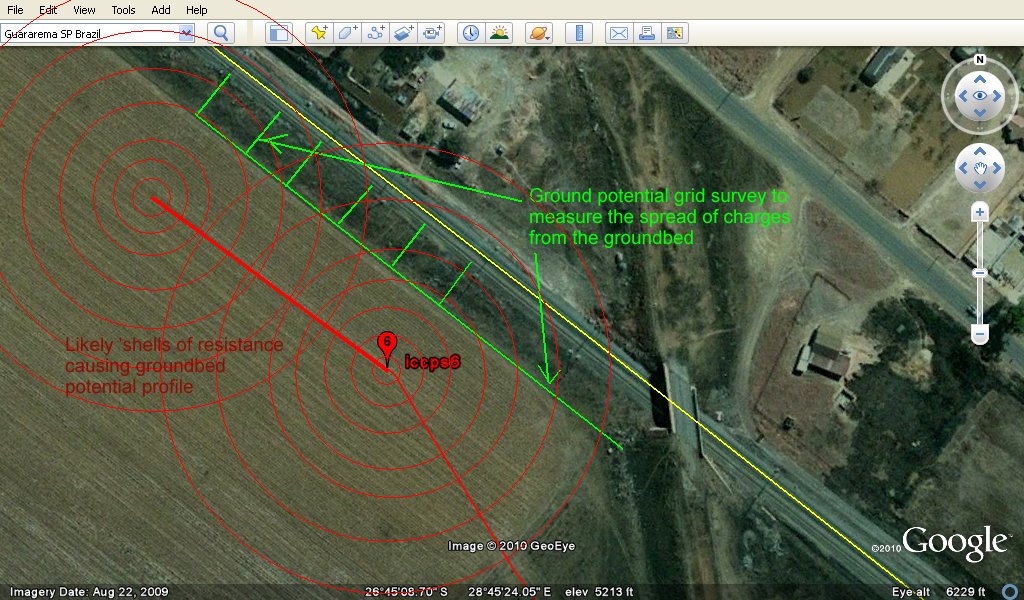Viewport: 1024px width, 600px height.
Task: Click the zoom slider handle
Action: (980, 272)
